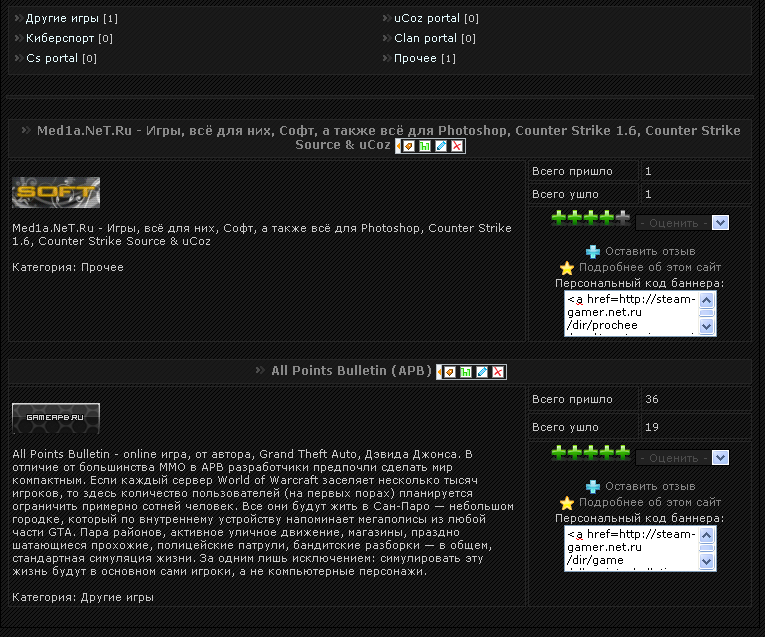Click the Всего ушло value 19
The width and height of the screenshot is (765, 637).
(x=652, y=427)
